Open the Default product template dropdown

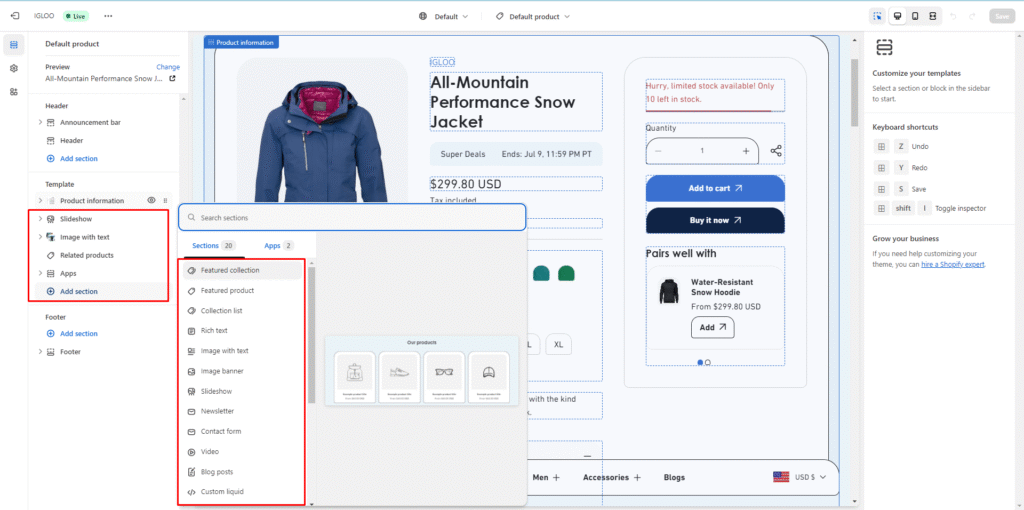pyautogui.click(x=533, y=17)
